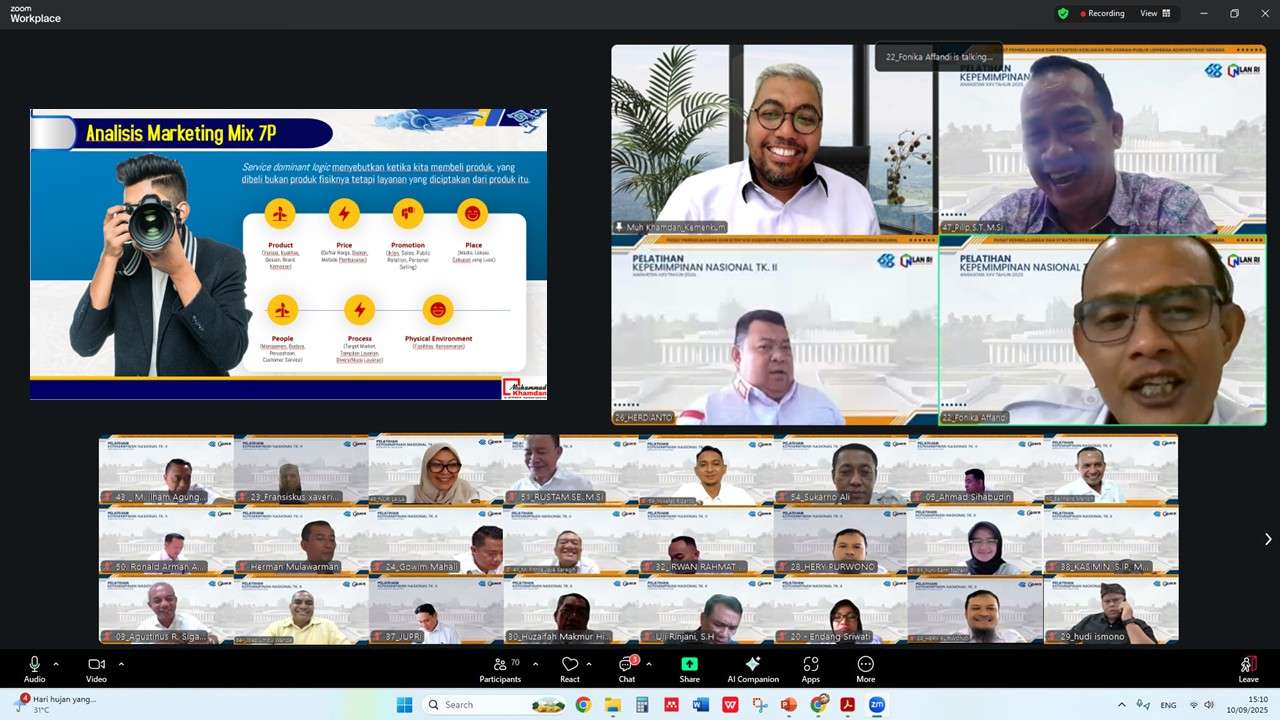Open Calculator from the taskbar
Viewport: 1280px width, 720px height.
(x=642, y=705)
